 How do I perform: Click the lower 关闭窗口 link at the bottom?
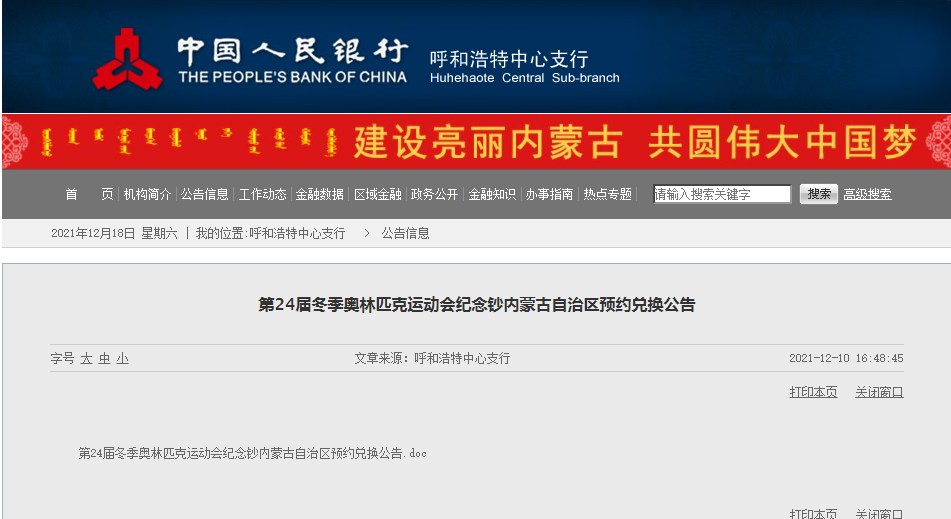coord(879,513)
